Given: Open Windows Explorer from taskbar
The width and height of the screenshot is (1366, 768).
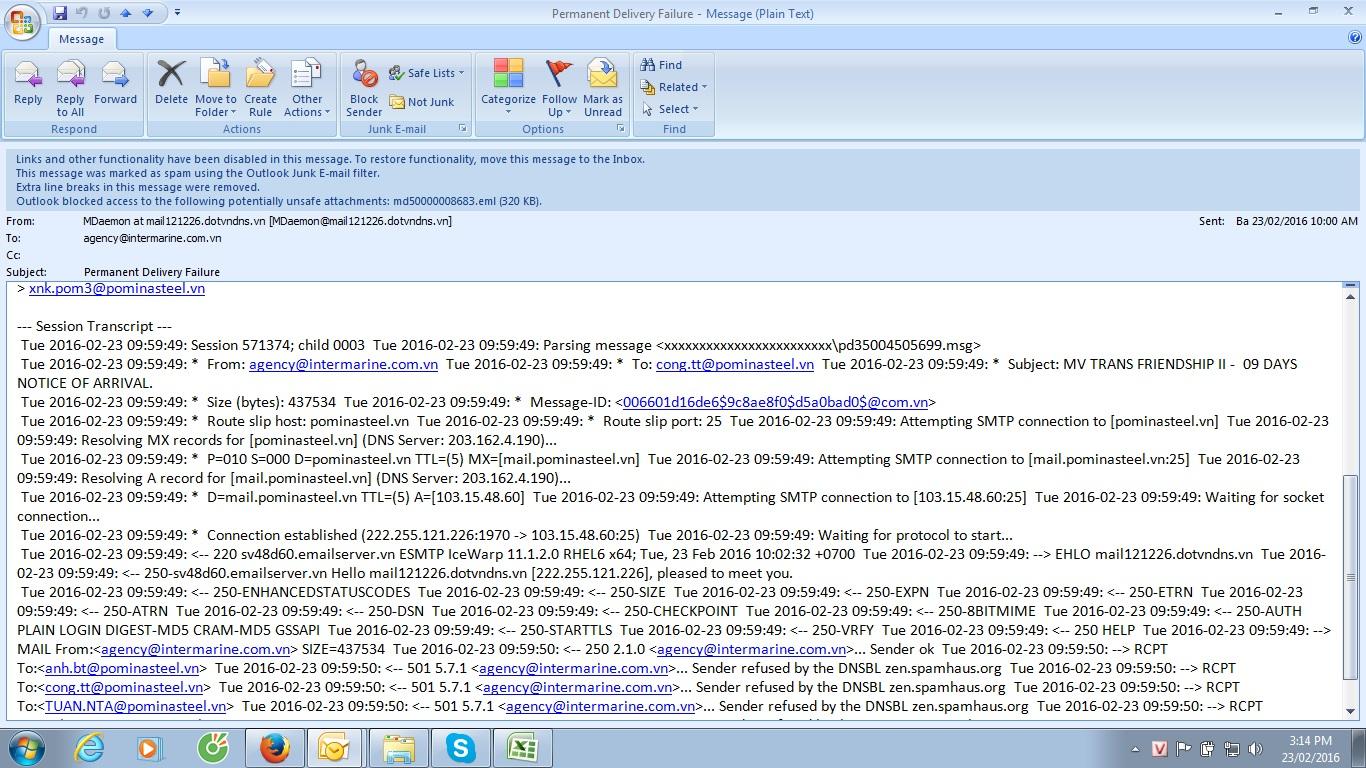Looking at the screenshot, I should (399, 748).
